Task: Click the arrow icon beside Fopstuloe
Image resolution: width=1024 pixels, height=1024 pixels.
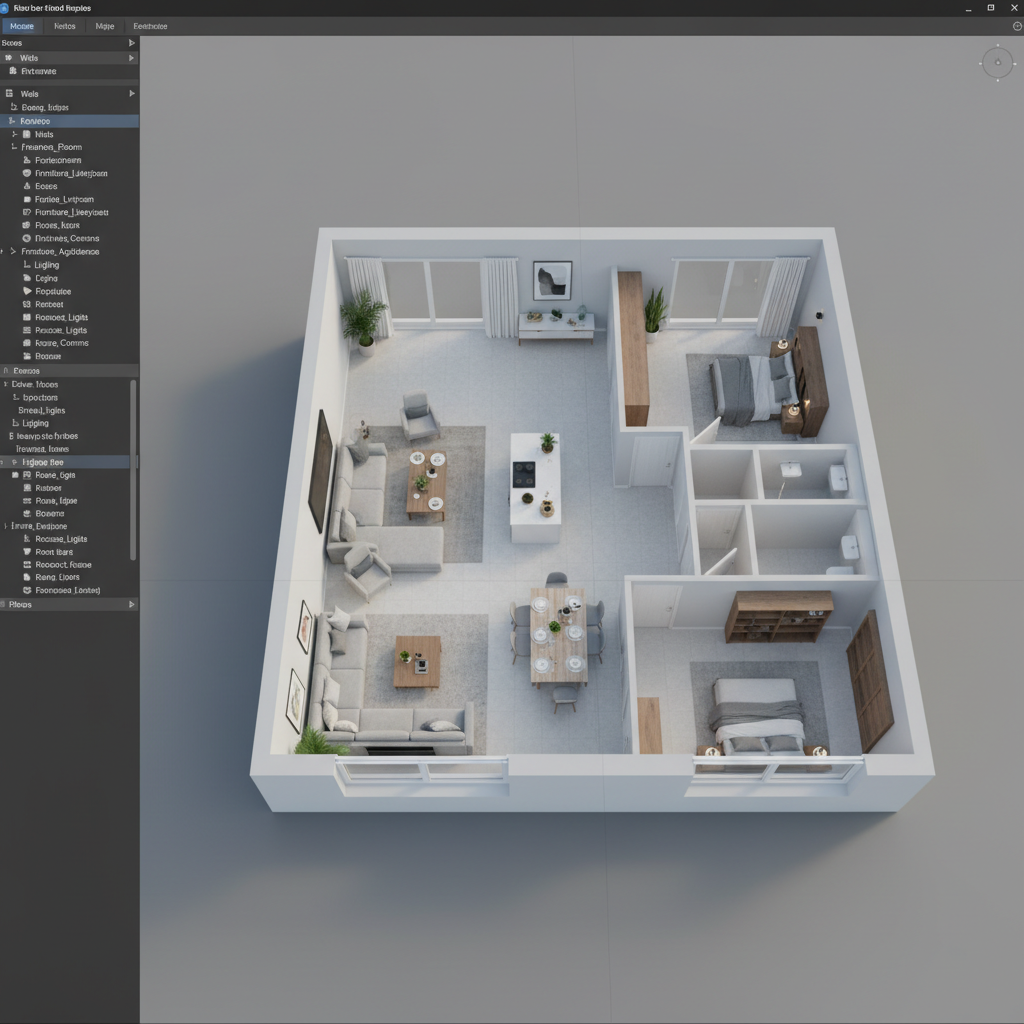Action: click(27, 291)
